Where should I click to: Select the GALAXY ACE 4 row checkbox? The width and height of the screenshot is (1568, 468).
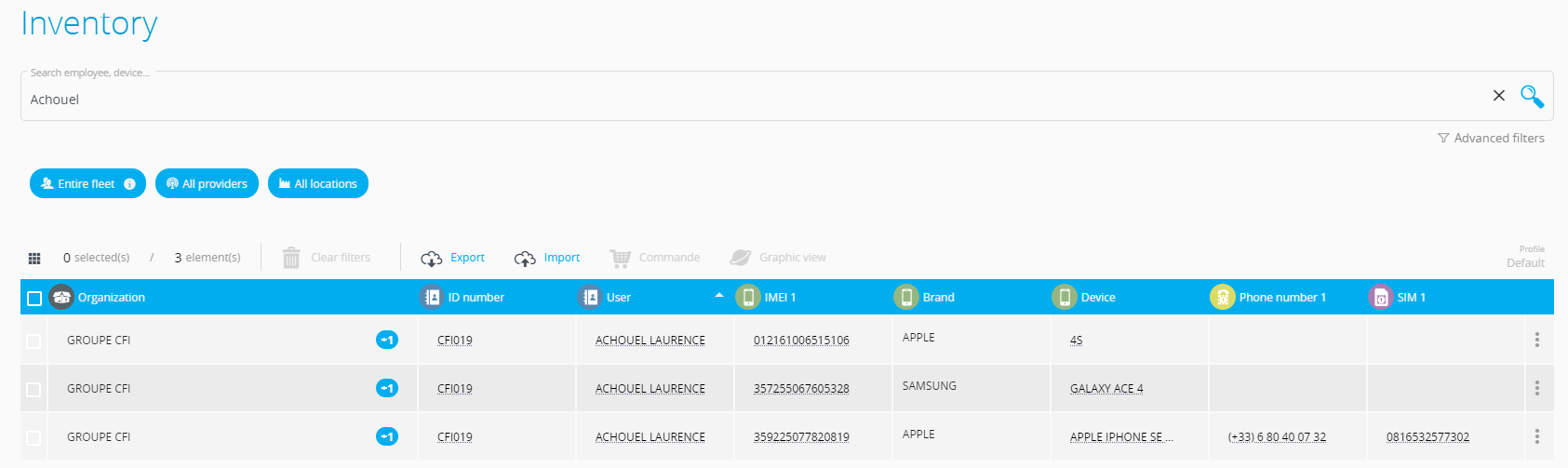pos(34,389)
